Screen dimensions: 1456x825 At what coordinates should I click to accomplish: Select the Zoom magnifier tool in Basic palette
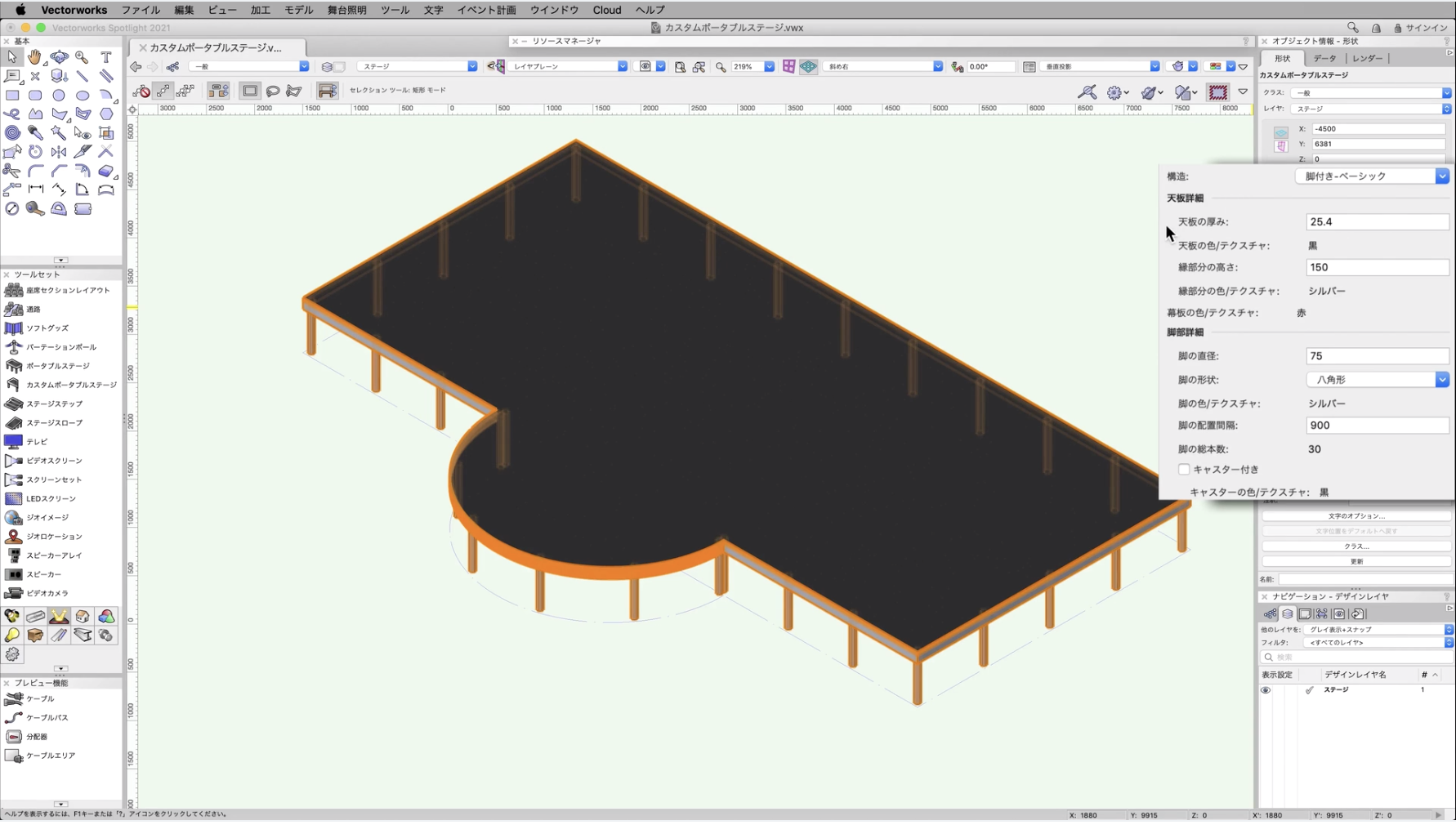(x=82, y=57)
